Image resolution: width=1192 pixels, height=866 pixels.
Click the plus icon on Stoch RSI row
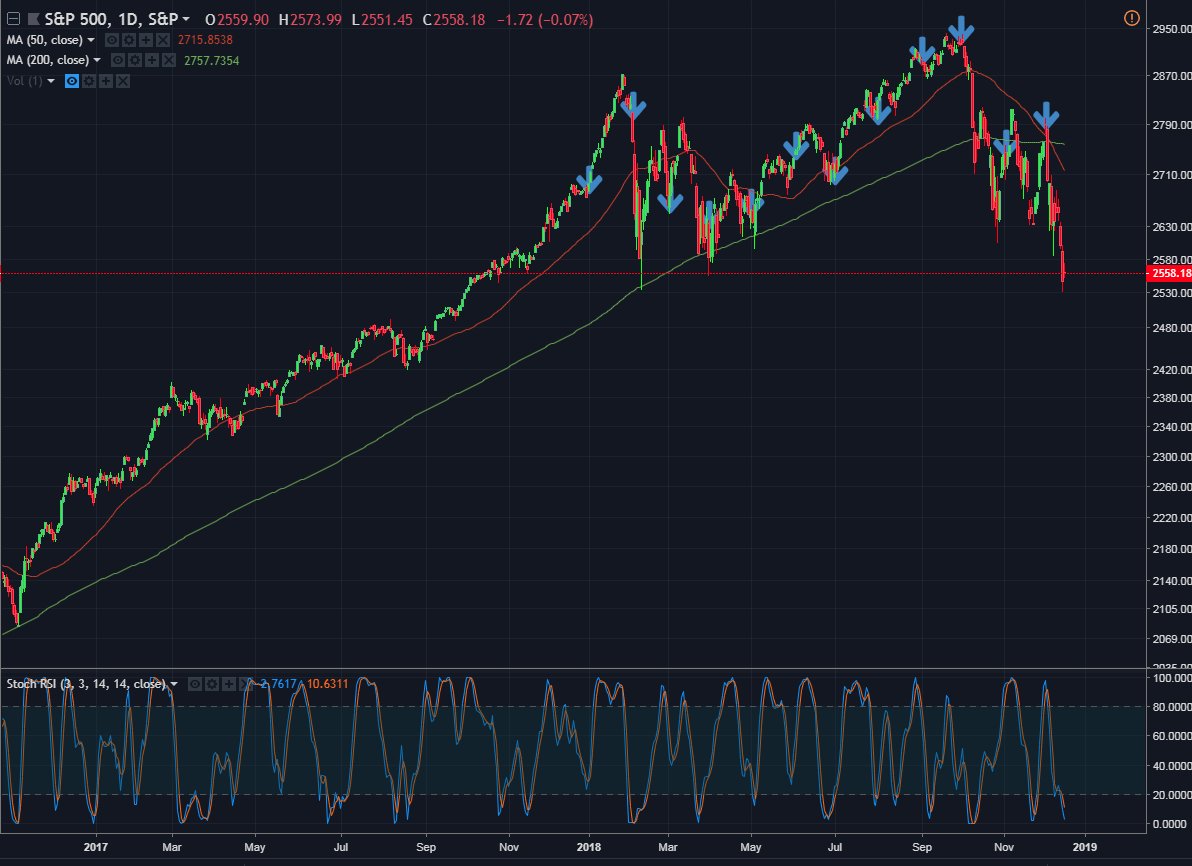229,684
